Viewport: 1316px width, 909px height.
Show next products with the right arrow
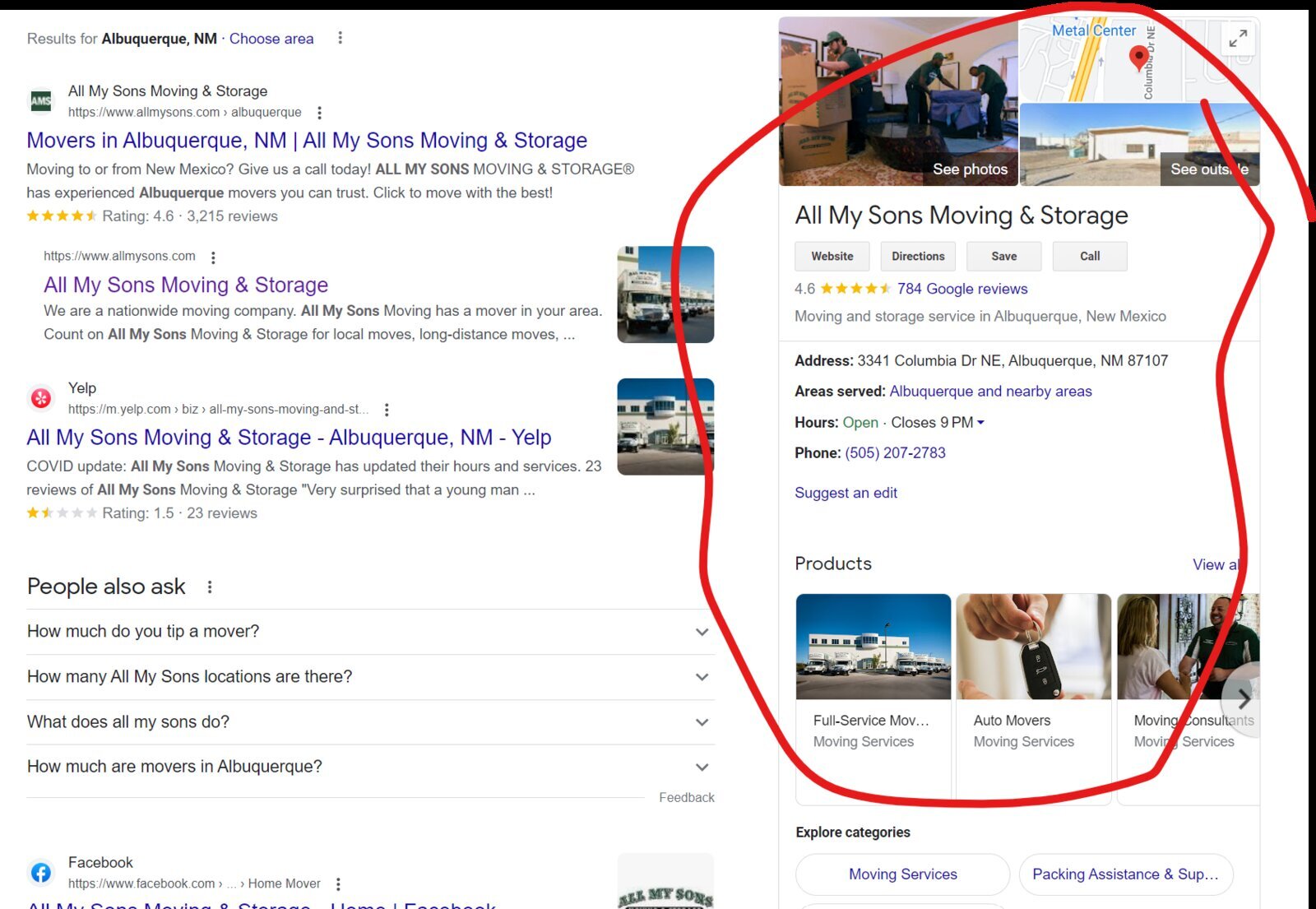1243,698
